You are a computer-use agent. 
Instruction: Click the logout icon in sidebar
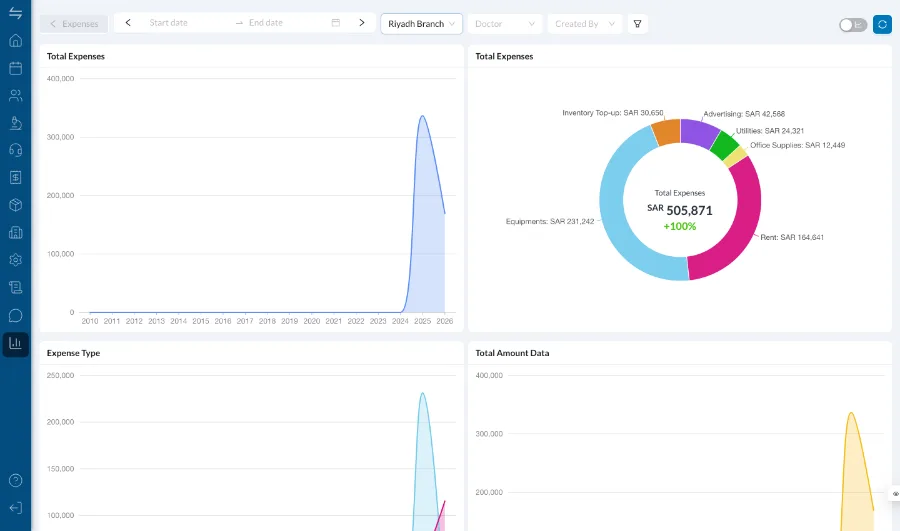15,508
